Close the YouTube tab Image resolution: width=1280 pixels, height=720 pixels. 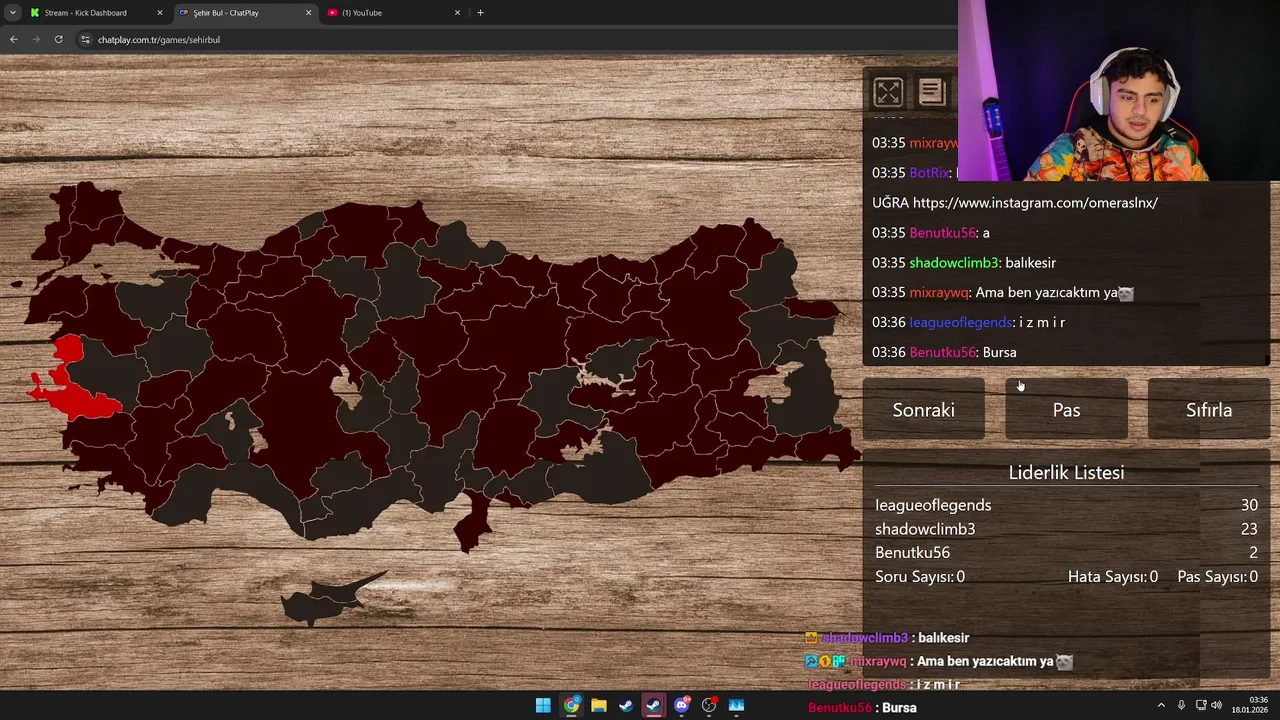[x=457, y=13]
